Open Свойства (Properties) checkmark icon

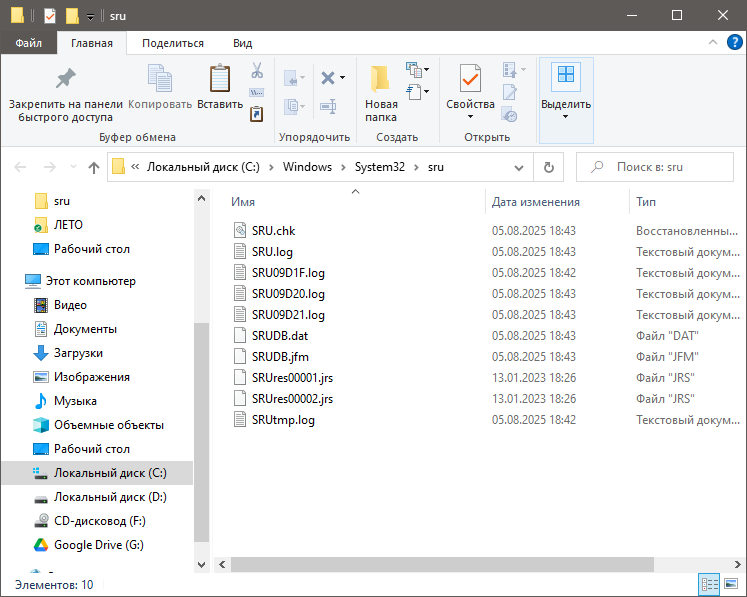470,78
